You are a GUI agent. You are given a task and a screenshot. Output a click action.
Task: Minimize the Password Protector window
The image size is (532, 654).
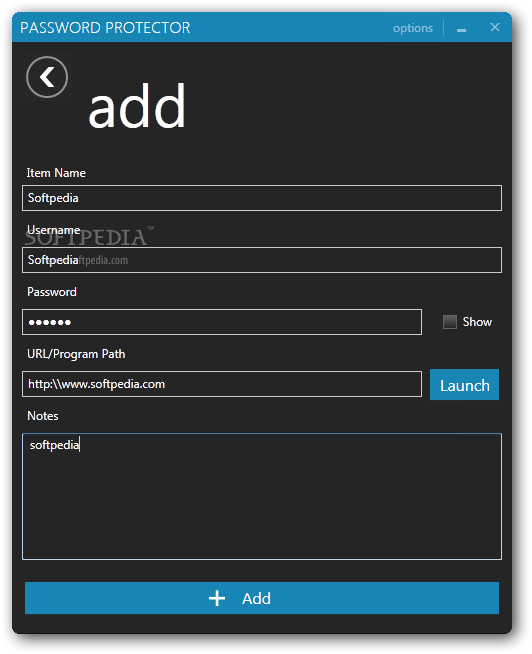click(461, 29)
